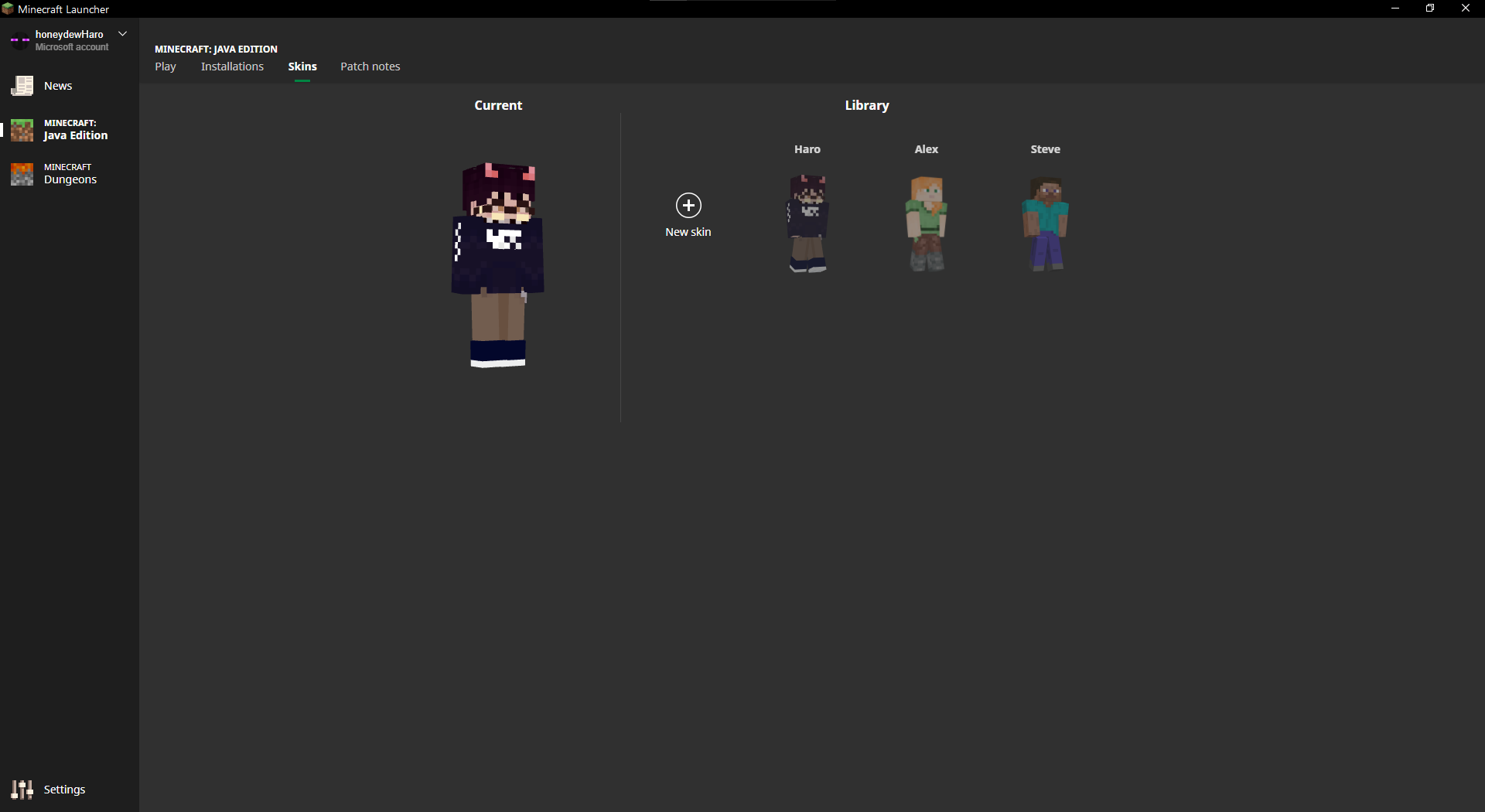The width and height of the screenshot is (1485, 812).
Task: Click the Microsoft account label
Action: pyautogui.click(x=72, y=47)
